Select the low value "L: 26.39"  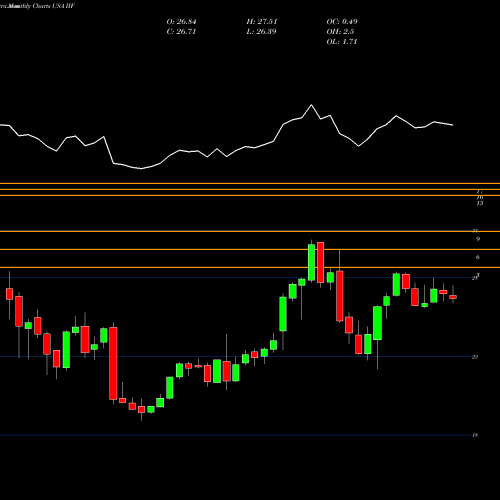click(261, 32)
